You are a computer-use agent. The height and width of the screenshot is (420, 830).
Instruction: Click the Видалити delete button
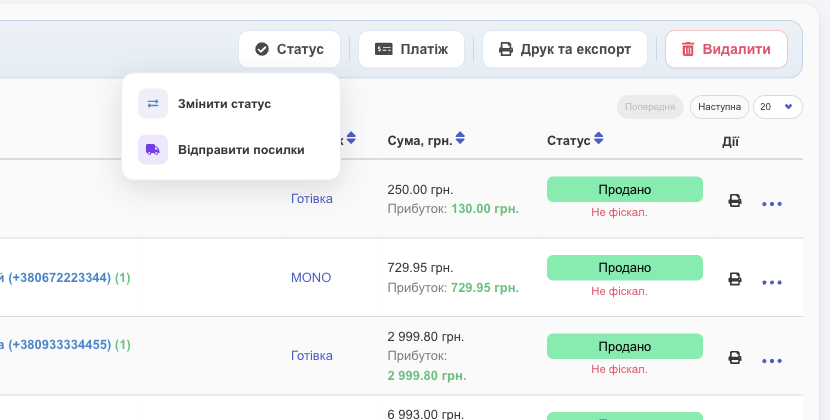click(x=726, y=49)
